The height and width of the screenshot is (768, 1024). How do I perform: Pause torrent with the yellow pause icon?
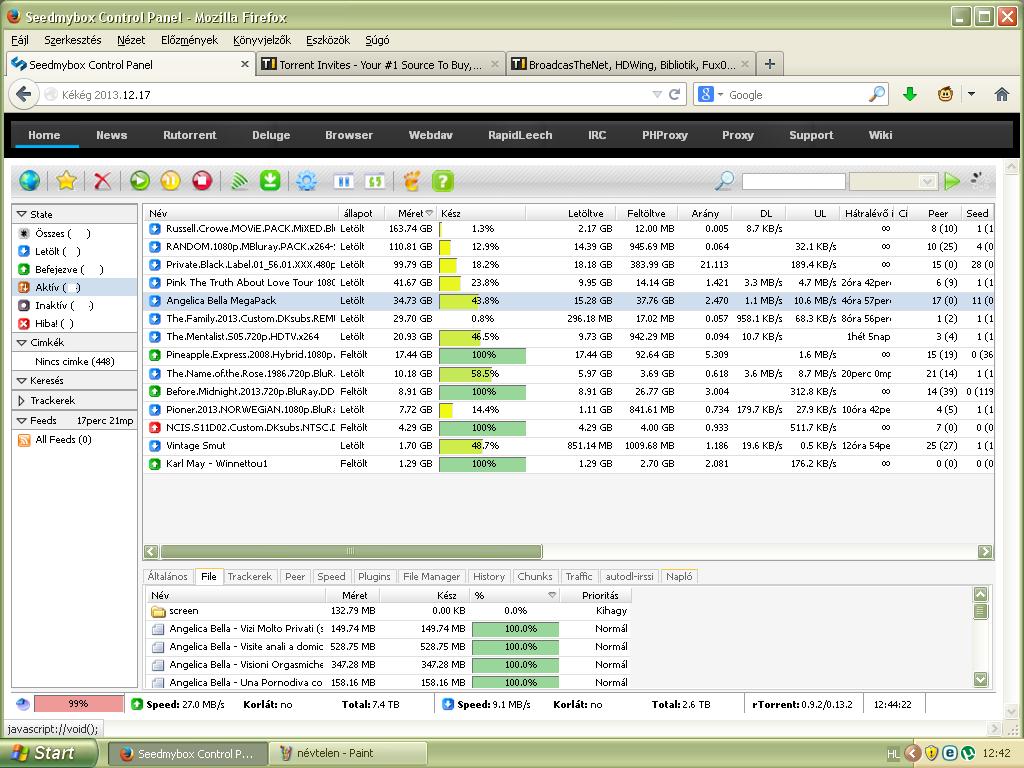pos(170,181)
